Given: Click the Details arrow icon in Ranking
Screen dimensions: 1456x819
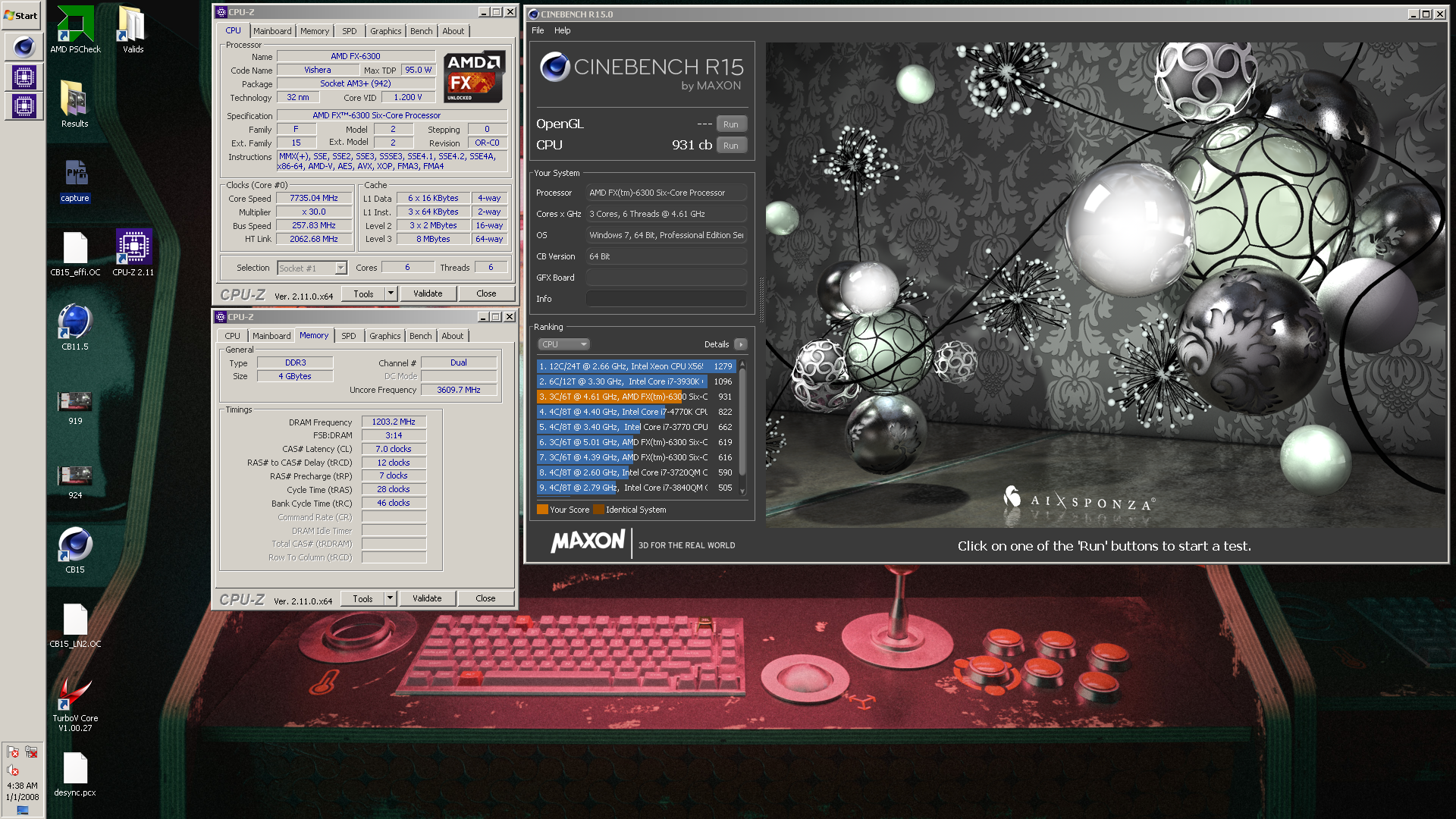Looking at the screenshot, I should coord(741,344).
